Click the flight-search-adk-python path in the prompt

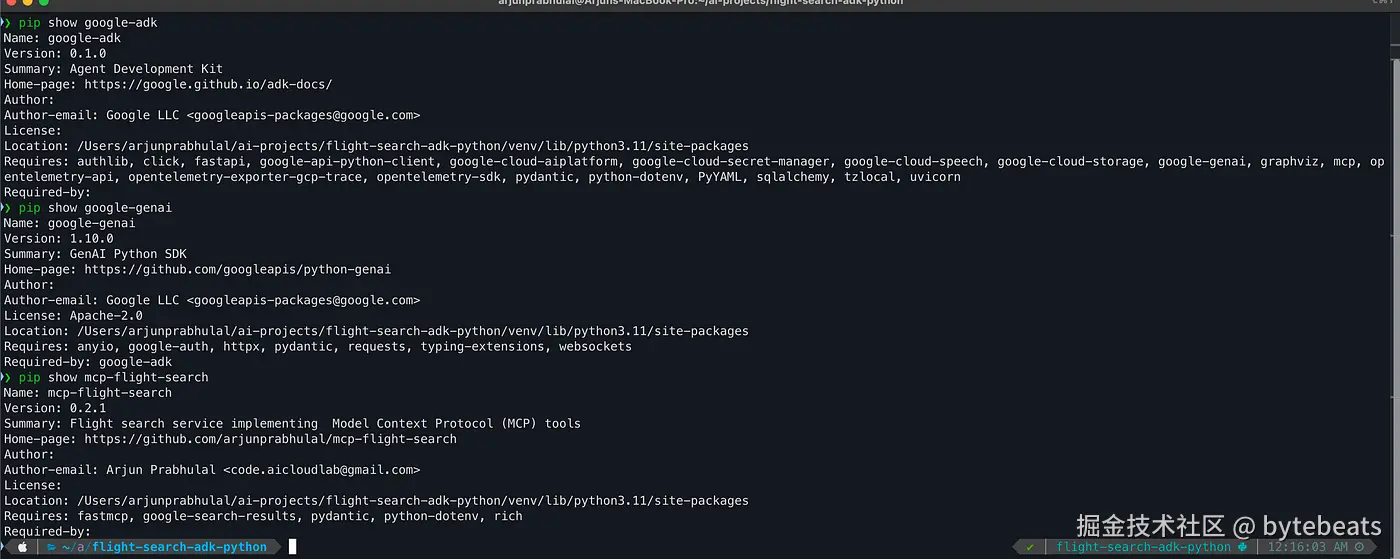pos(180,547)
